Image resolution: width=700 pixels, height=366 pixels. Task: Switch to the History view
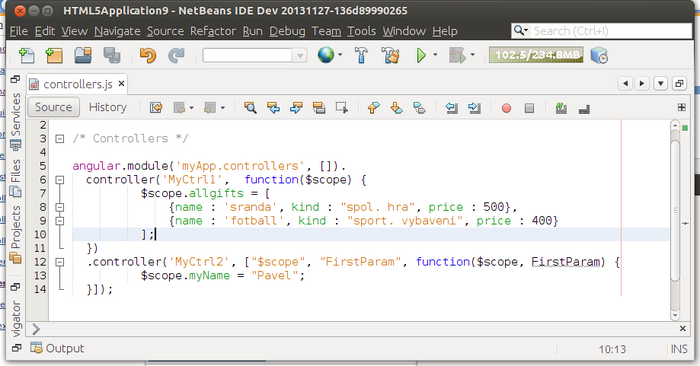108,107
